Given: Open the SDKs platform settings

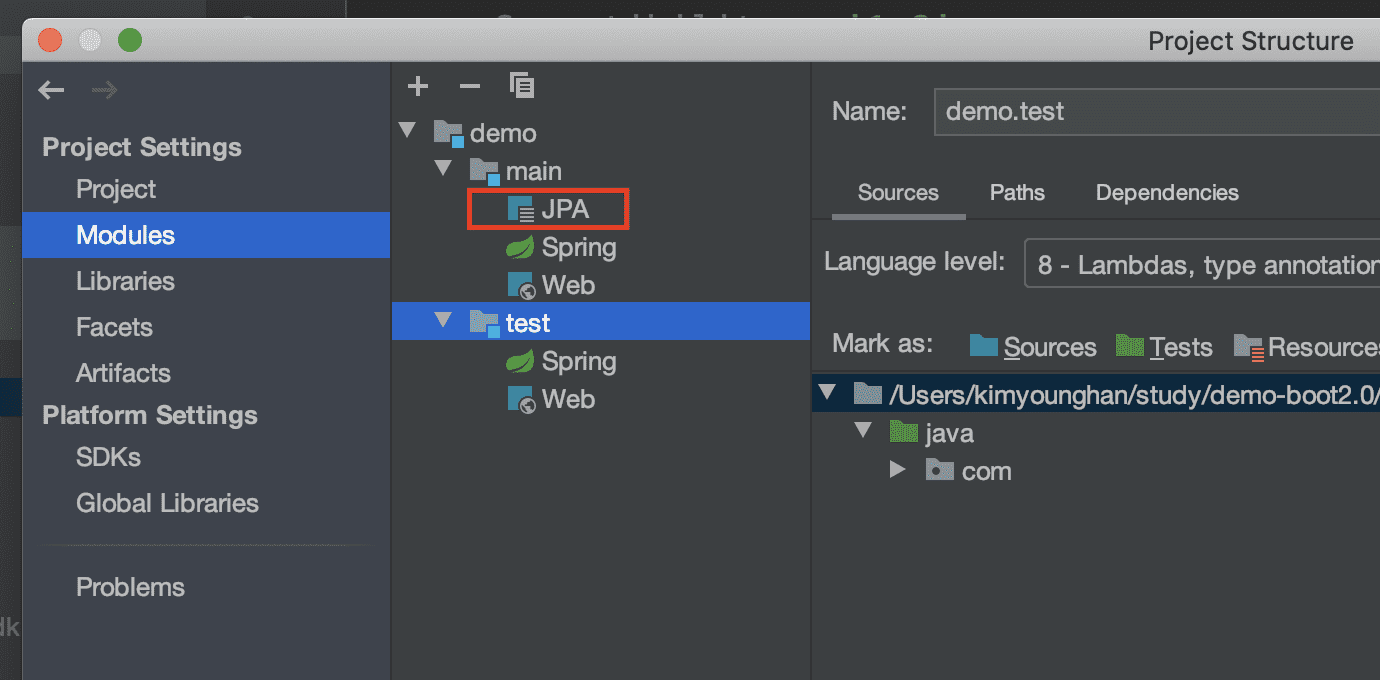Looking at the screenshot, I should click(108, 458).
